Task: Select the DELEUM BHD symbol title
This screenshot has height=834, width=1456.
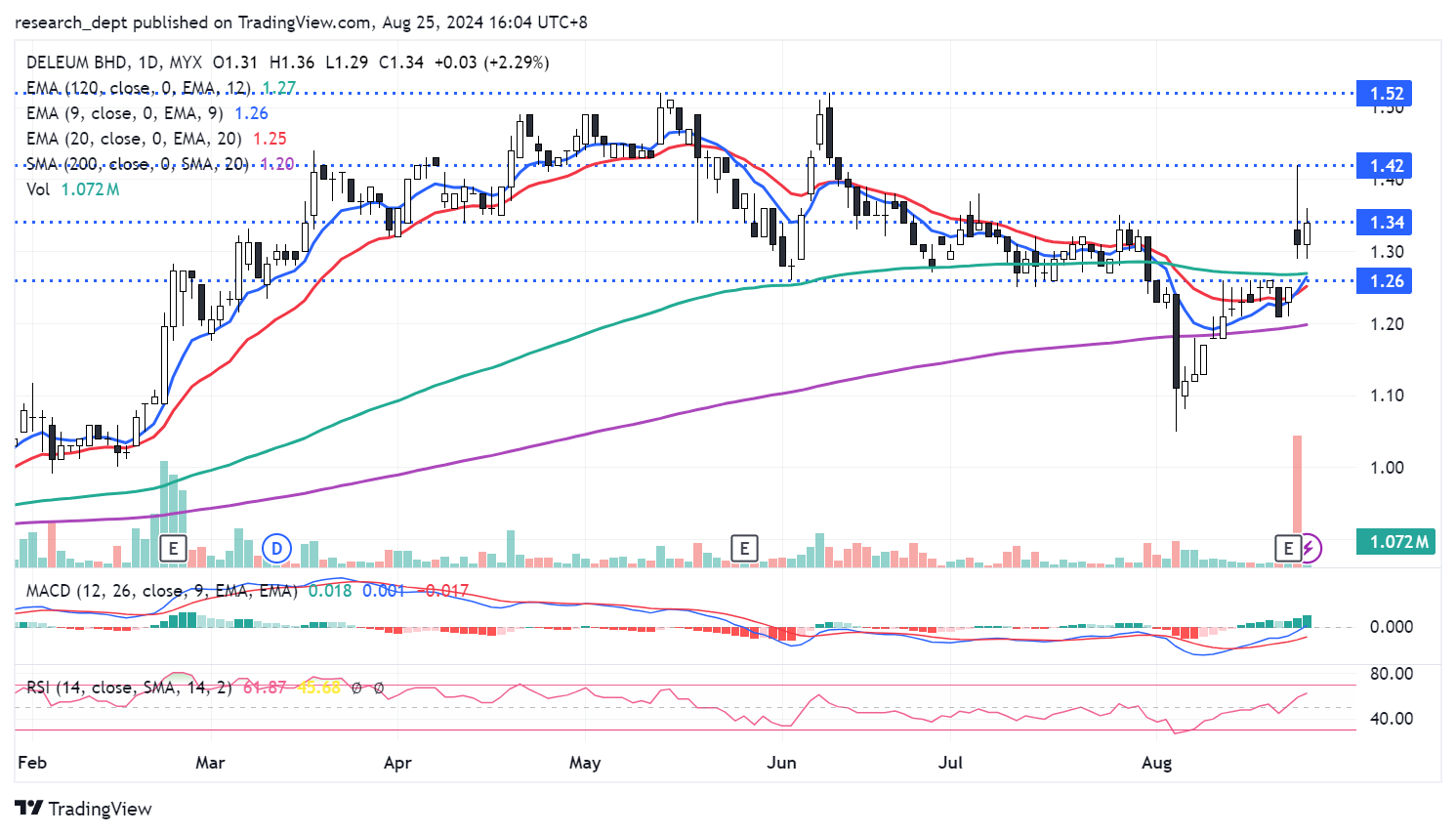Action: 77,63
